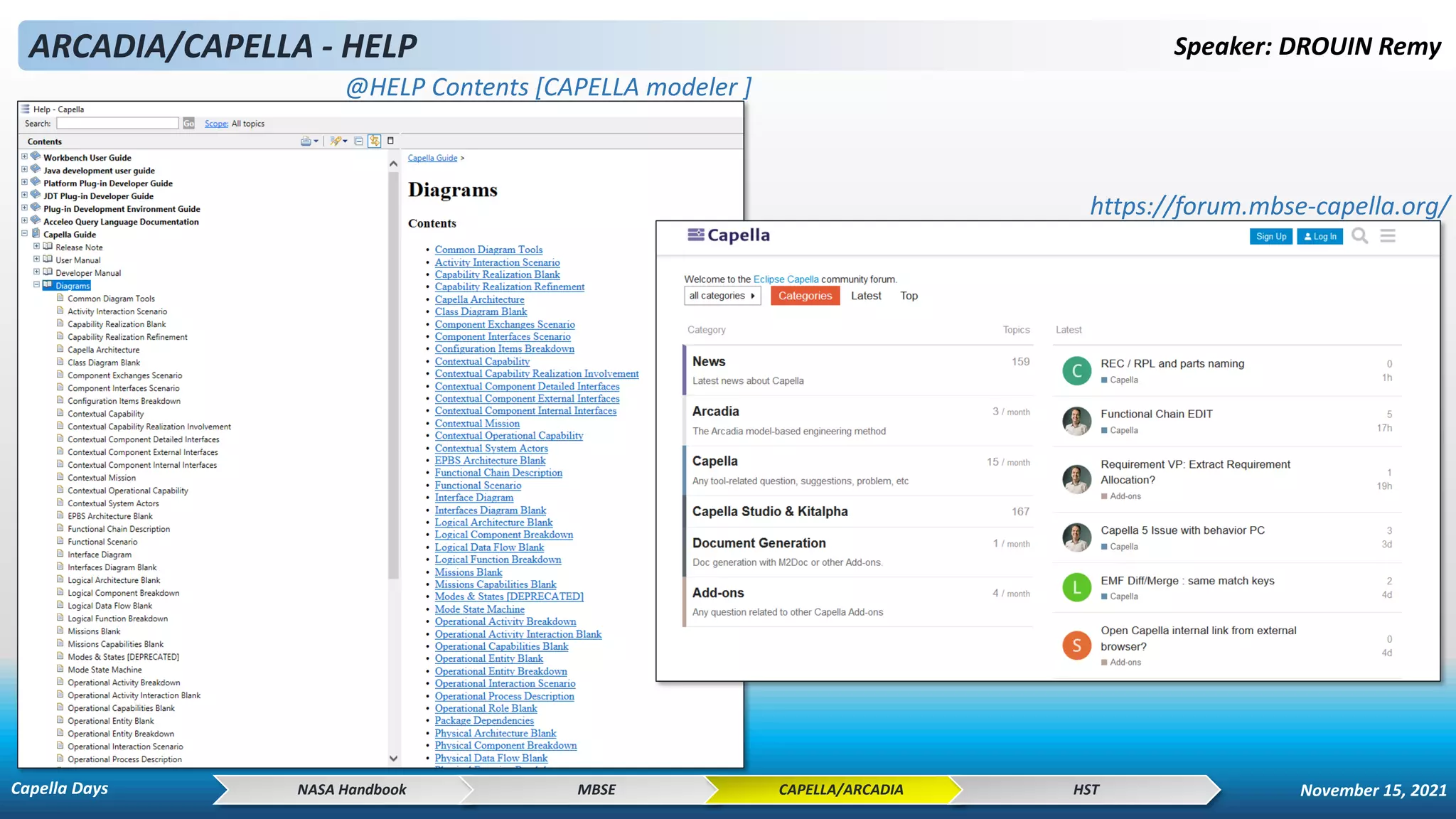Switch to the Top tab on forum
The width and height of the screenshot is (1456, 819).
[909, 296]
